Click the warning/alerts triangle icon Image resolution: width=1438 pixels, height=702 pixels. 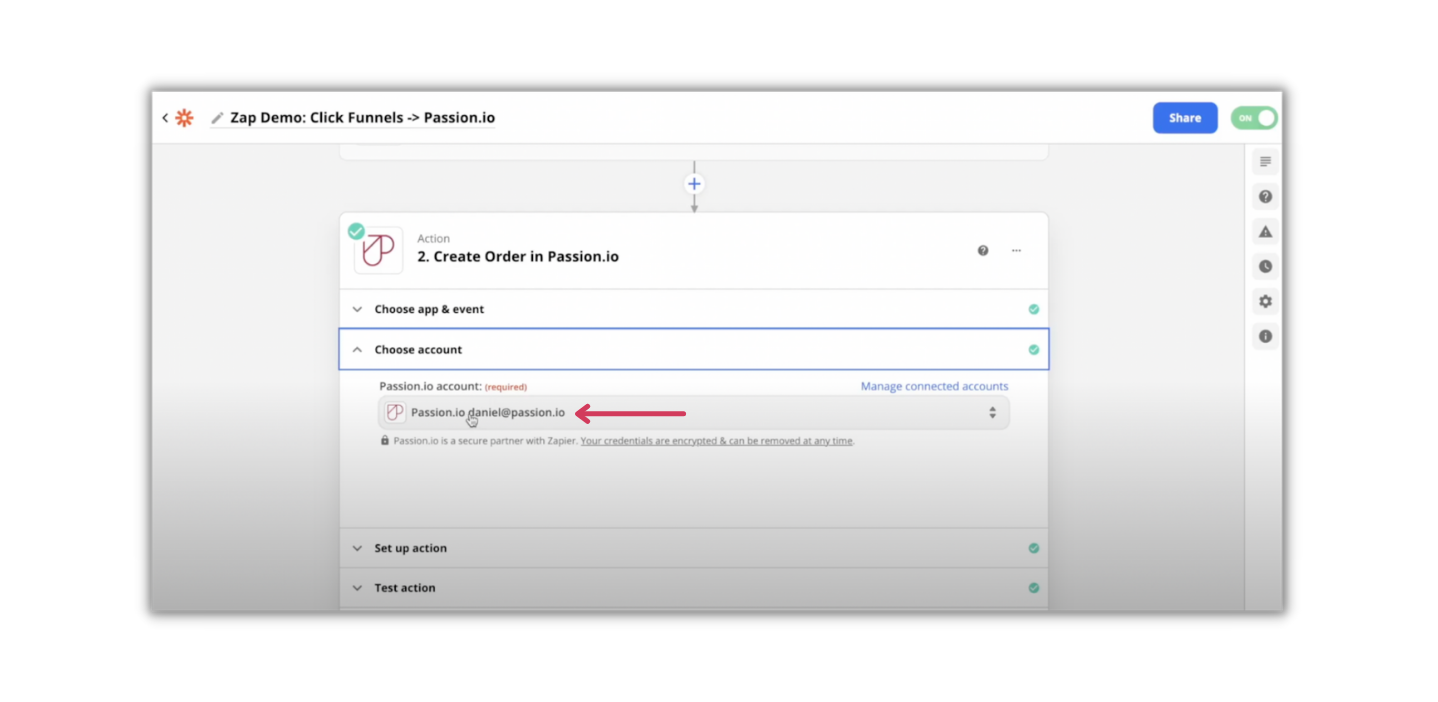point(1264,231)
